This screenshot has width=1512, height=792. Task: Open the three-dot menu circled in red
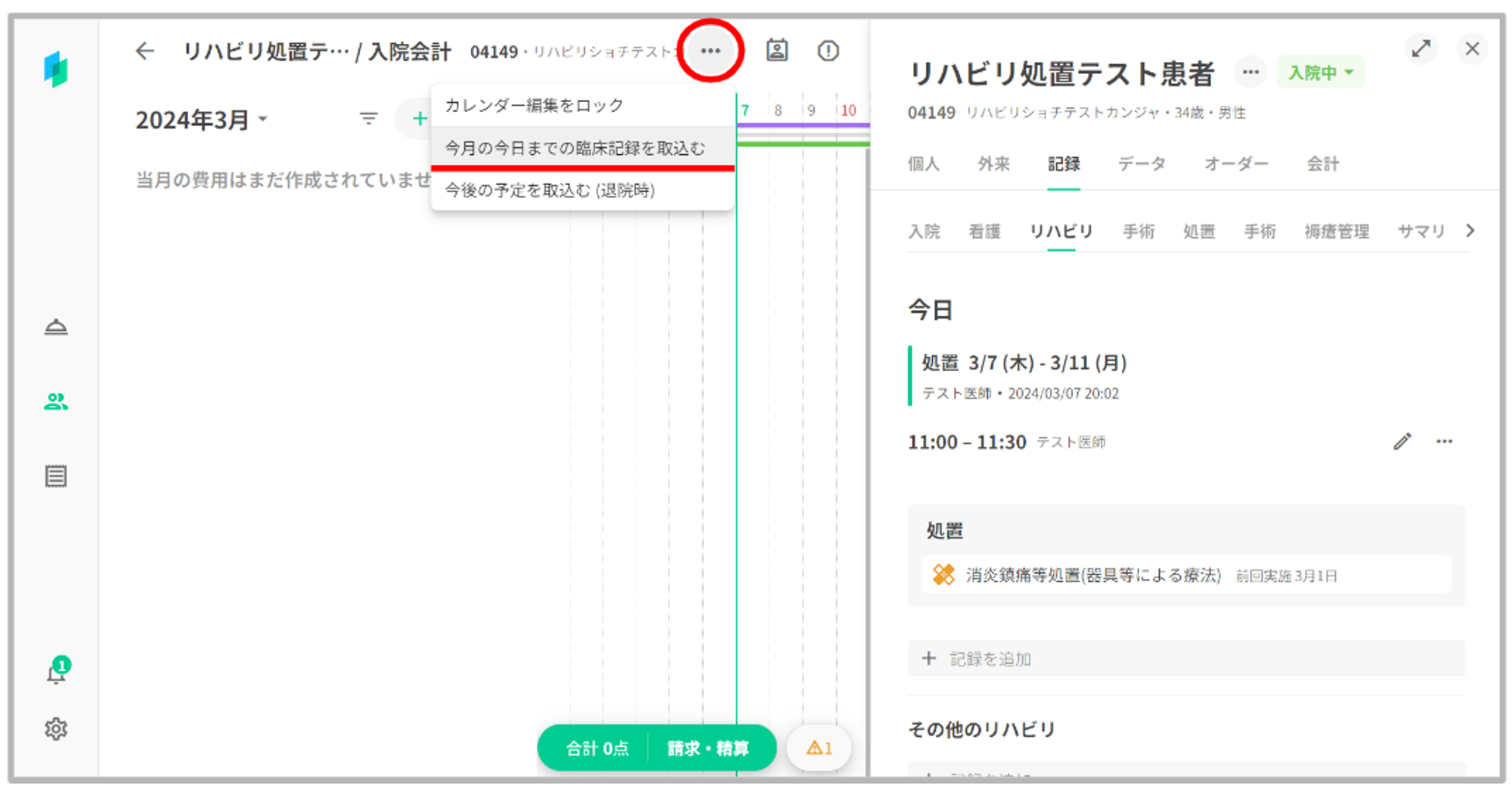710,51
